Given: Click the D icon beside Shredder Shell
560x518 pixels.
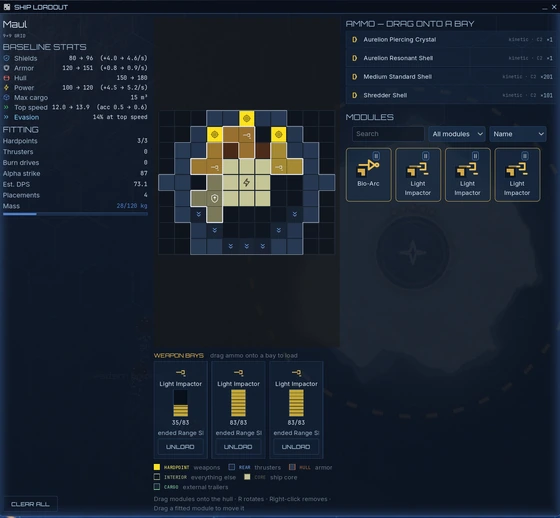Looking at the screenshot, I should click(354, 95).
